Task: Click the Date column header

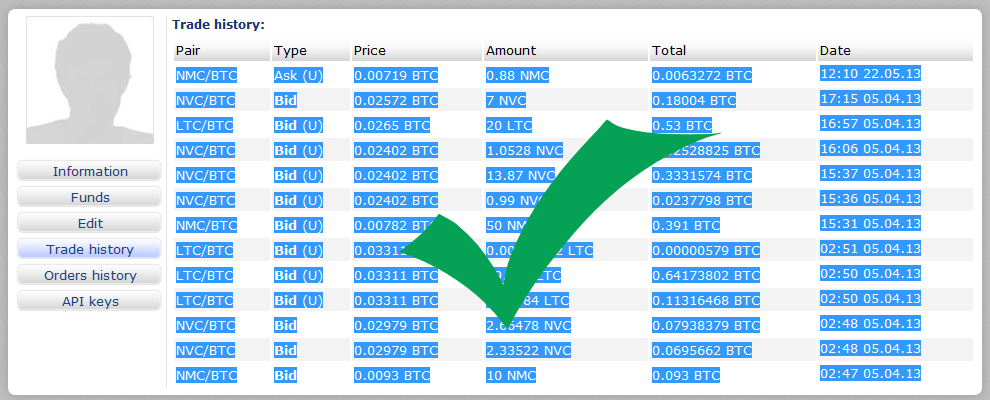Action: coord(835,51)
